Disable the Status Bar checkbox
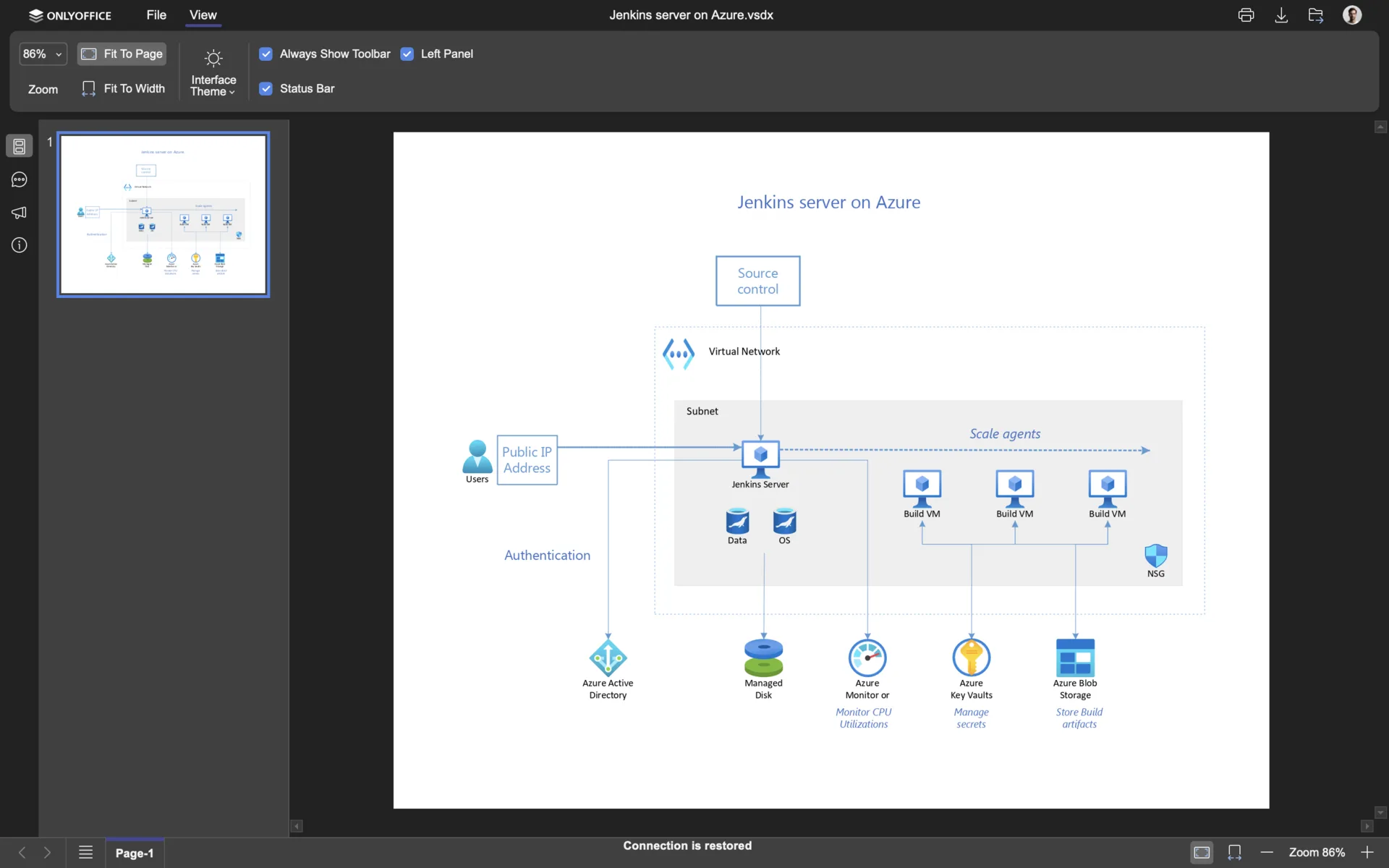 (x=266, y=88)
